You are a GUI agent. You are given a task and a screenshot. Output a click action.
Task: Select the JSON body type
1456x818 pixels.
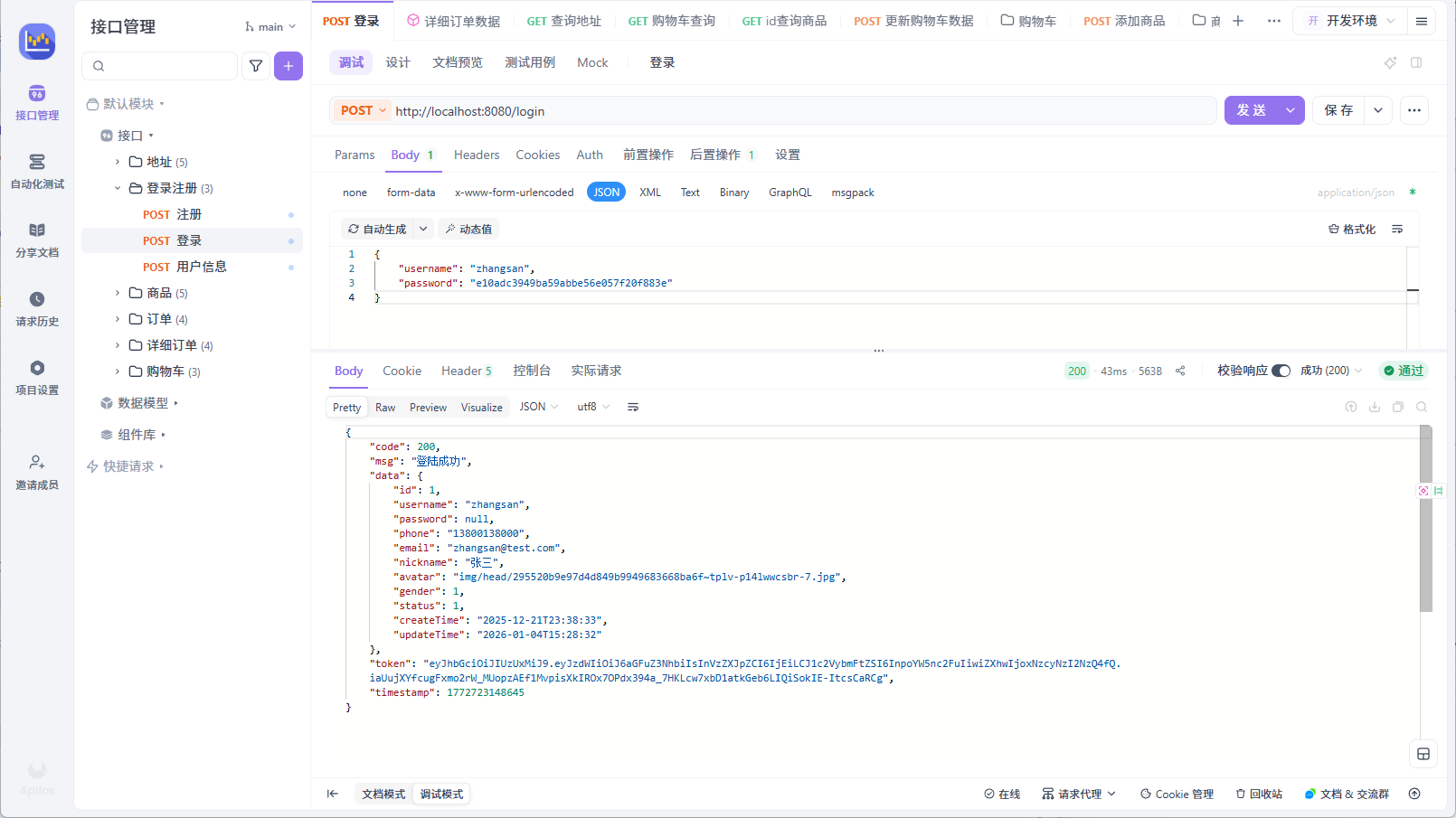(606, 192)
